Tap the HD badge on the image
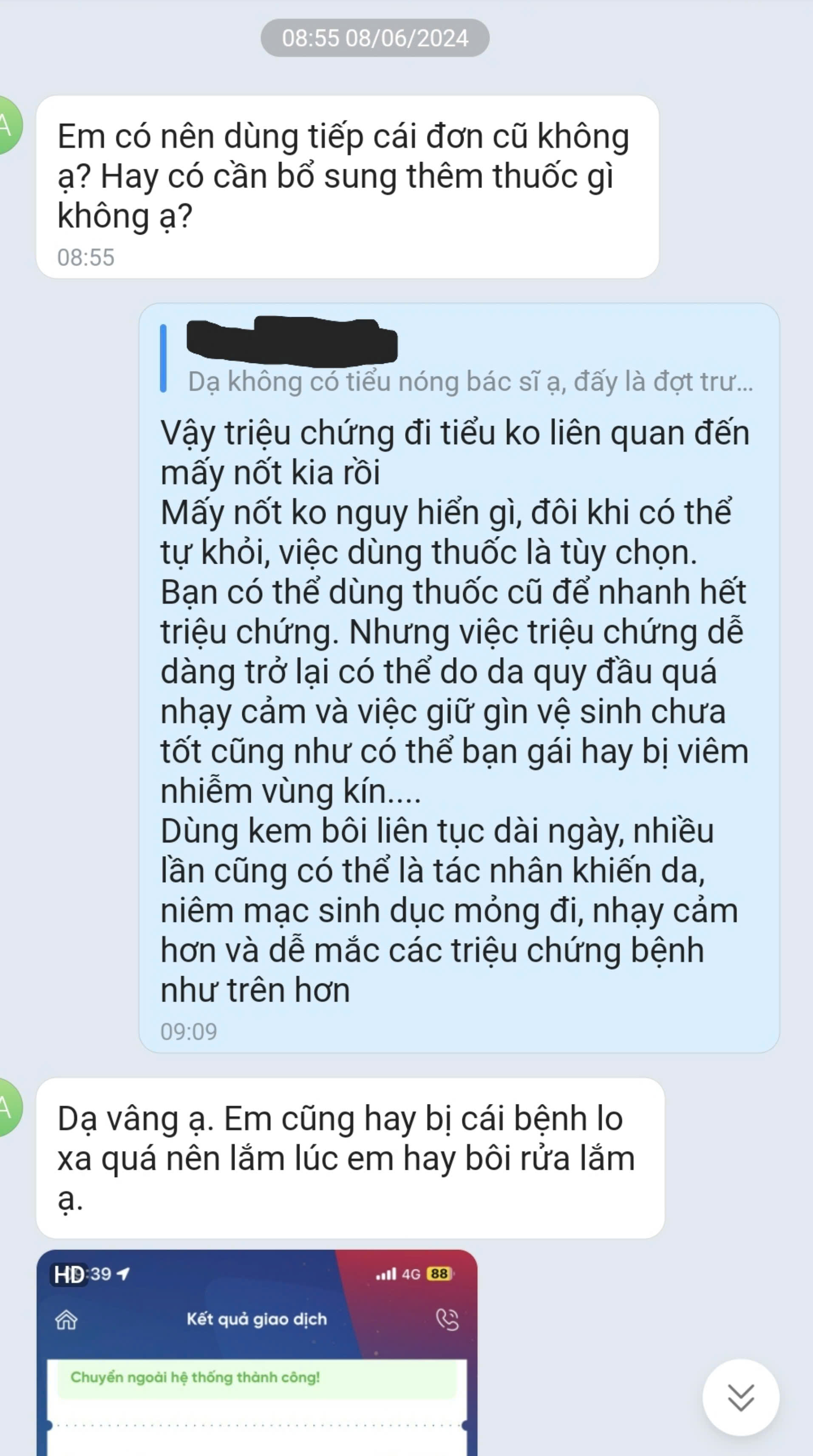The image size is (813, 1456). (x=69, y=1274)
